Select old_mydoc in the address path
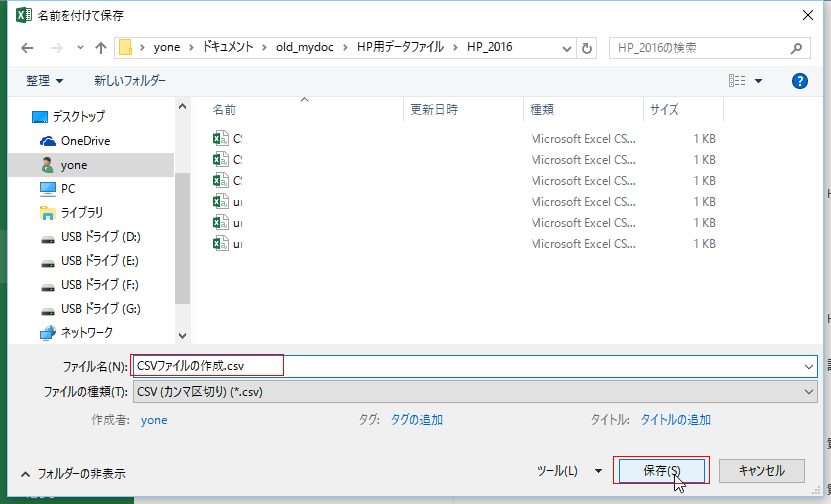This screenshot has height=504, width=831. (x=305, y=47)
